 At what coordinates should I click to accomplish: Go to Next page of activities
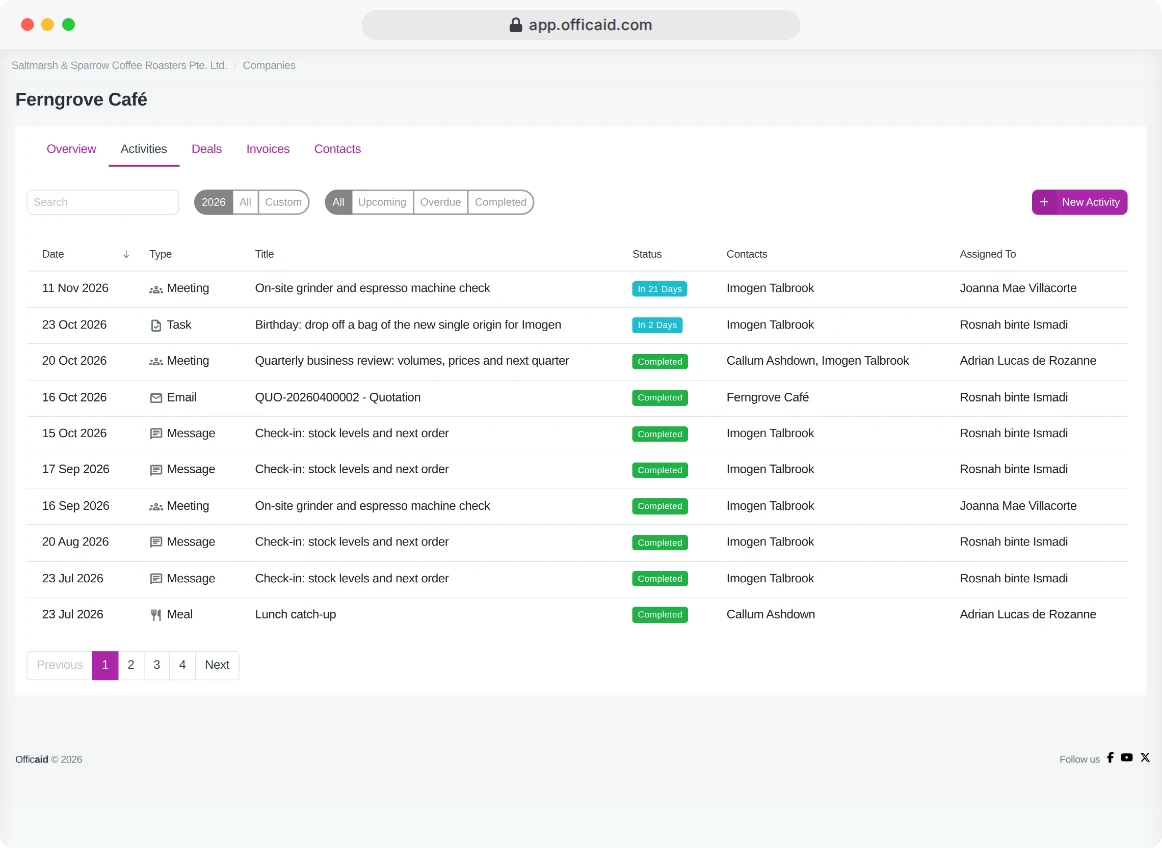[217, 665]
